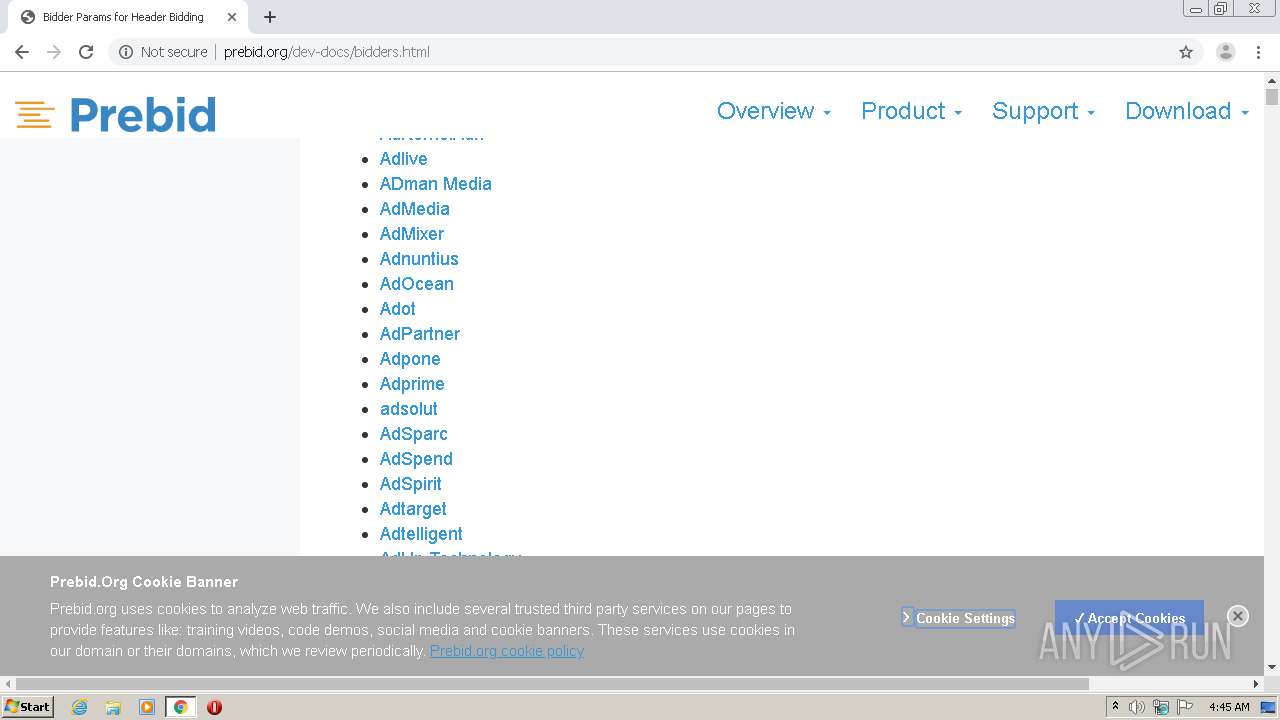The width and height of the screenshot is (1280, 720).
Task: Open the AdSpend bidder link
Action: (x=416, y=459)
